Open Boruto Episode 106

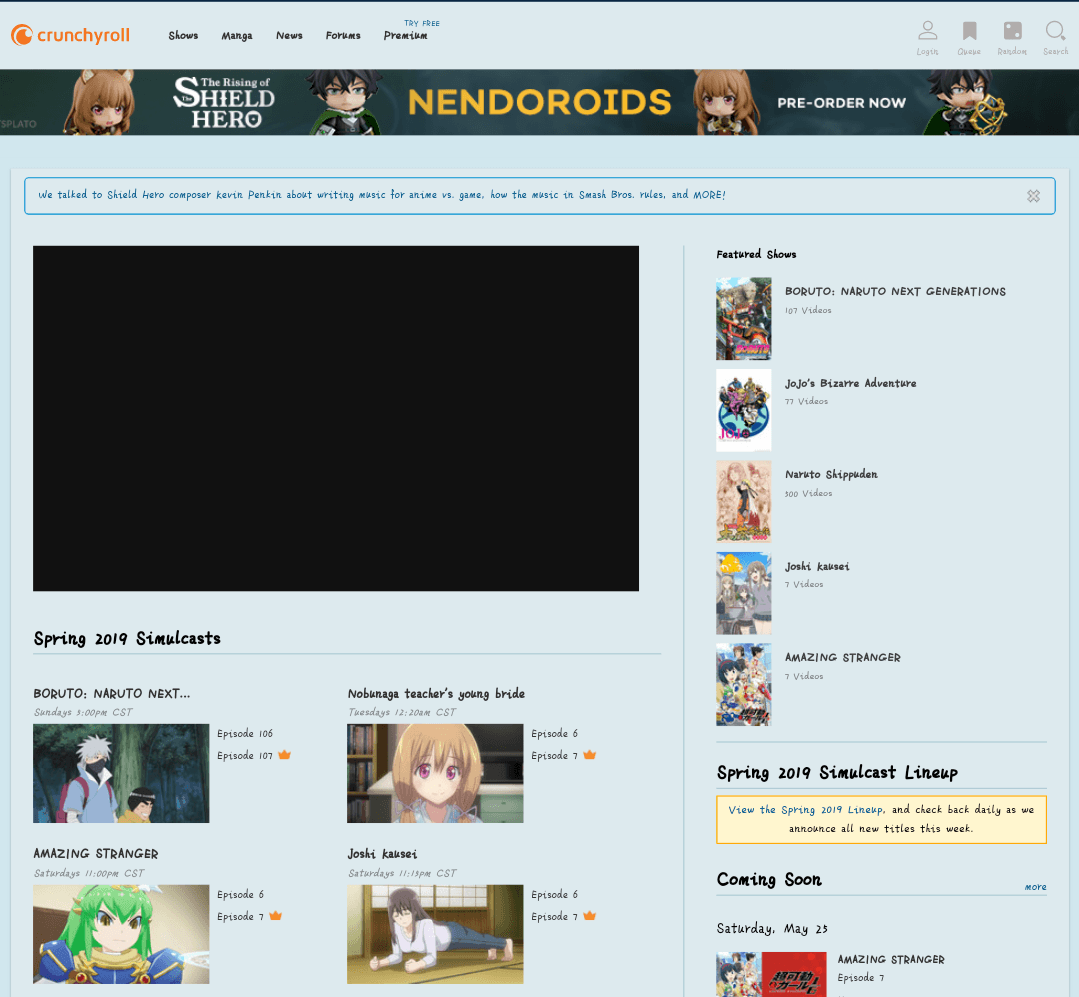pos(245,733)
